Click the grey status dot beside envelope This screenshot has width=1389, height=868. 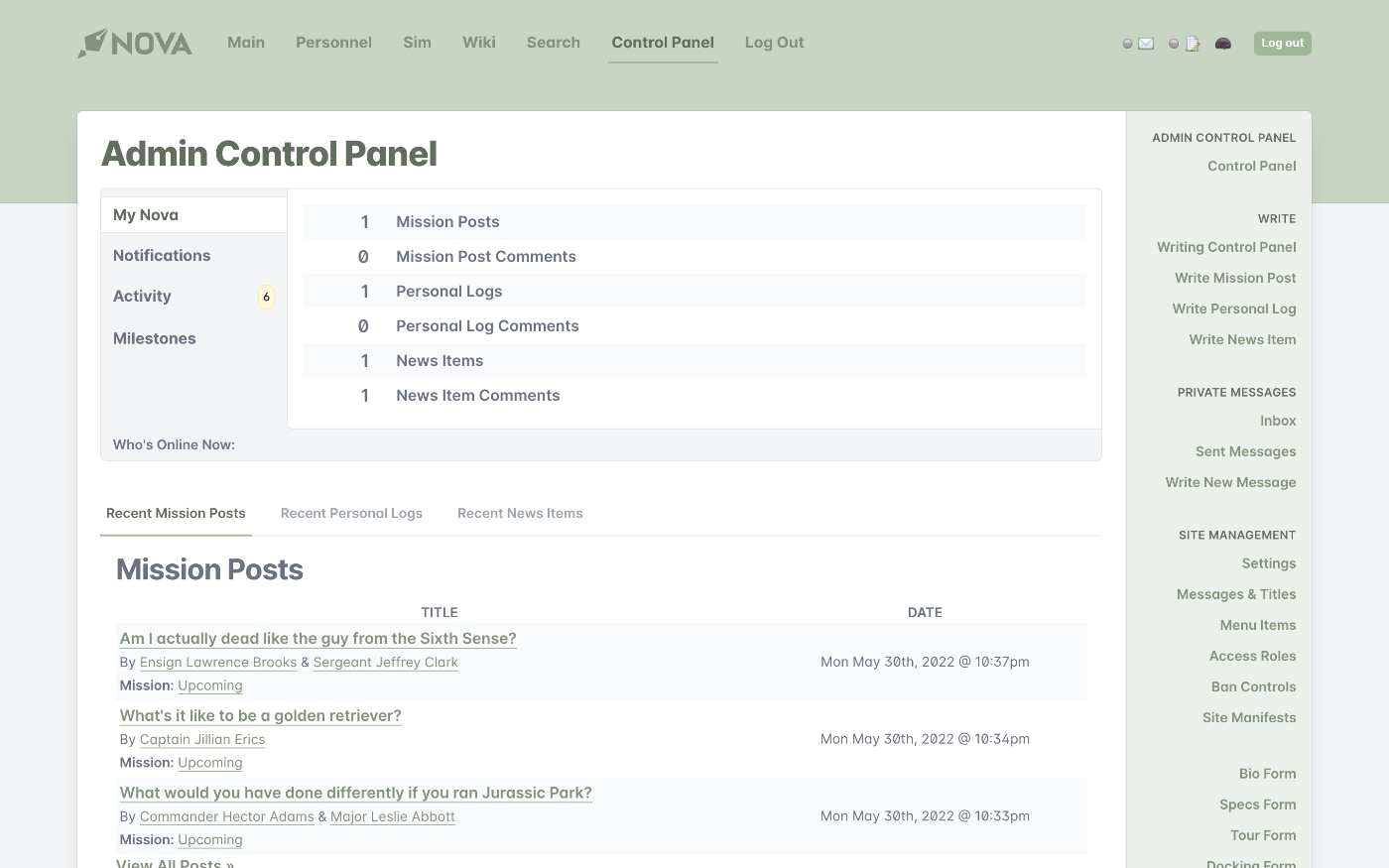[x=1127, y=44]
